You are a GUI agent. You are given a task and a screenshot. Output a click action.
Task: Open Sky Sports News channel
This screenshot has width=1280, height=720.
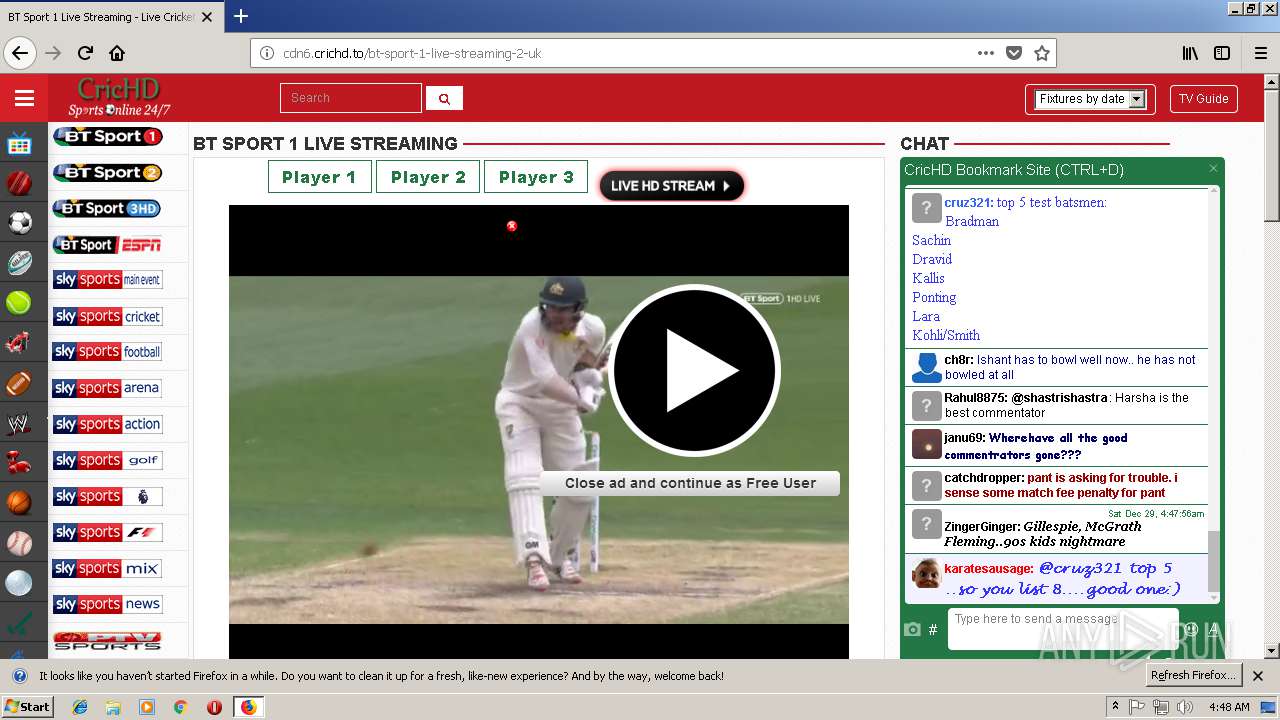(x=107, y=604)
